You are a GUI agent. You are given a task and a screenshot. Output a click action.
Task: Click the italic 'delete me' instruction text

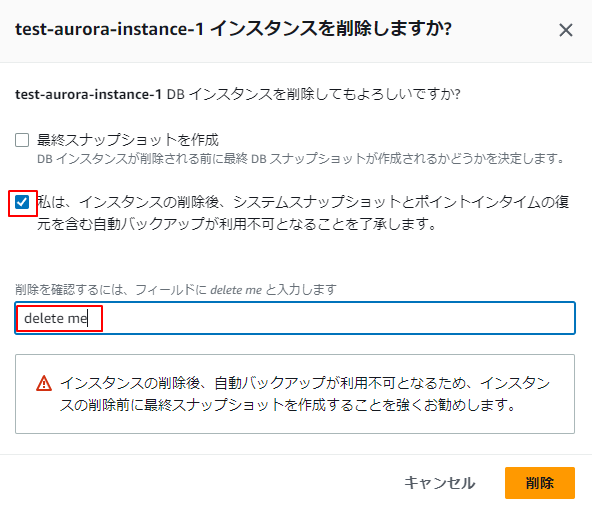point(236,290)
